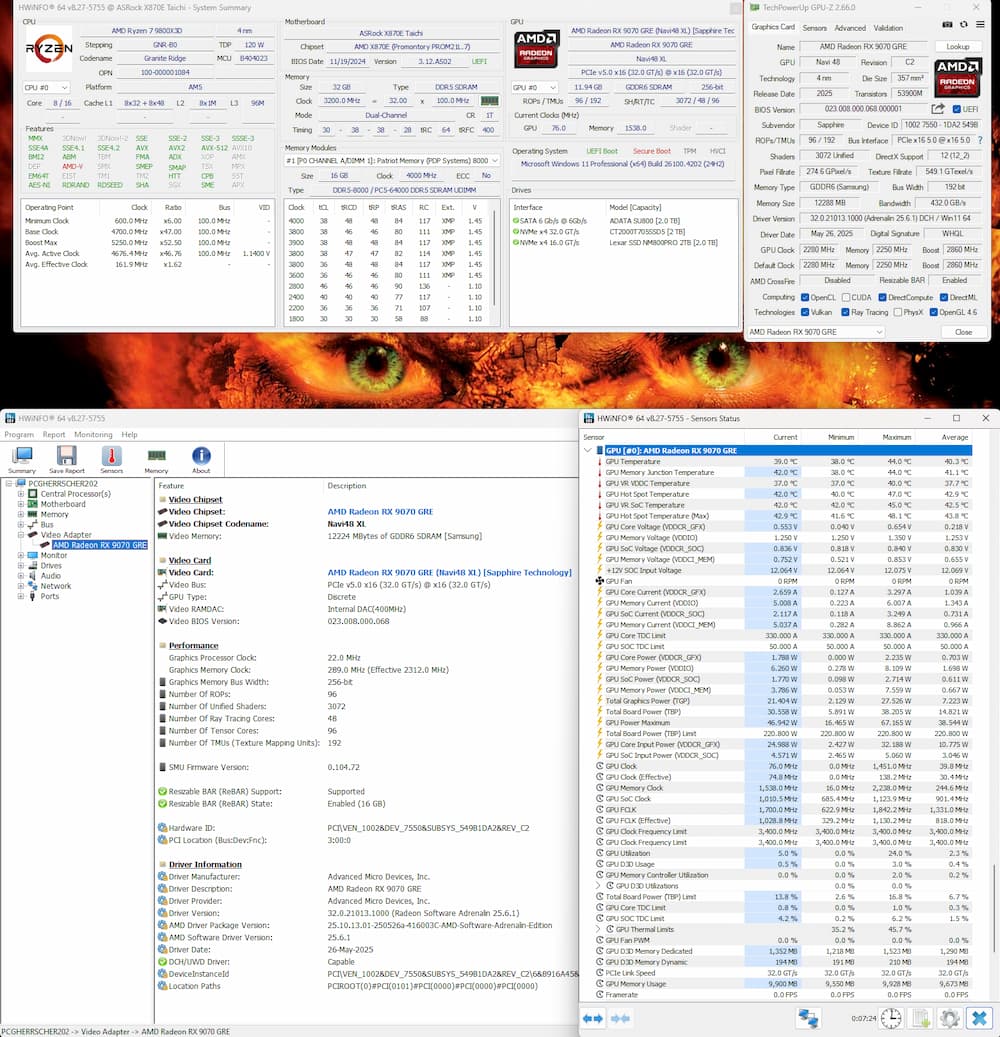The width and height of the screenshot is (1000, 1037).
Task: Toggle the PhysX checkbox
Action: (x=897, y=312)
